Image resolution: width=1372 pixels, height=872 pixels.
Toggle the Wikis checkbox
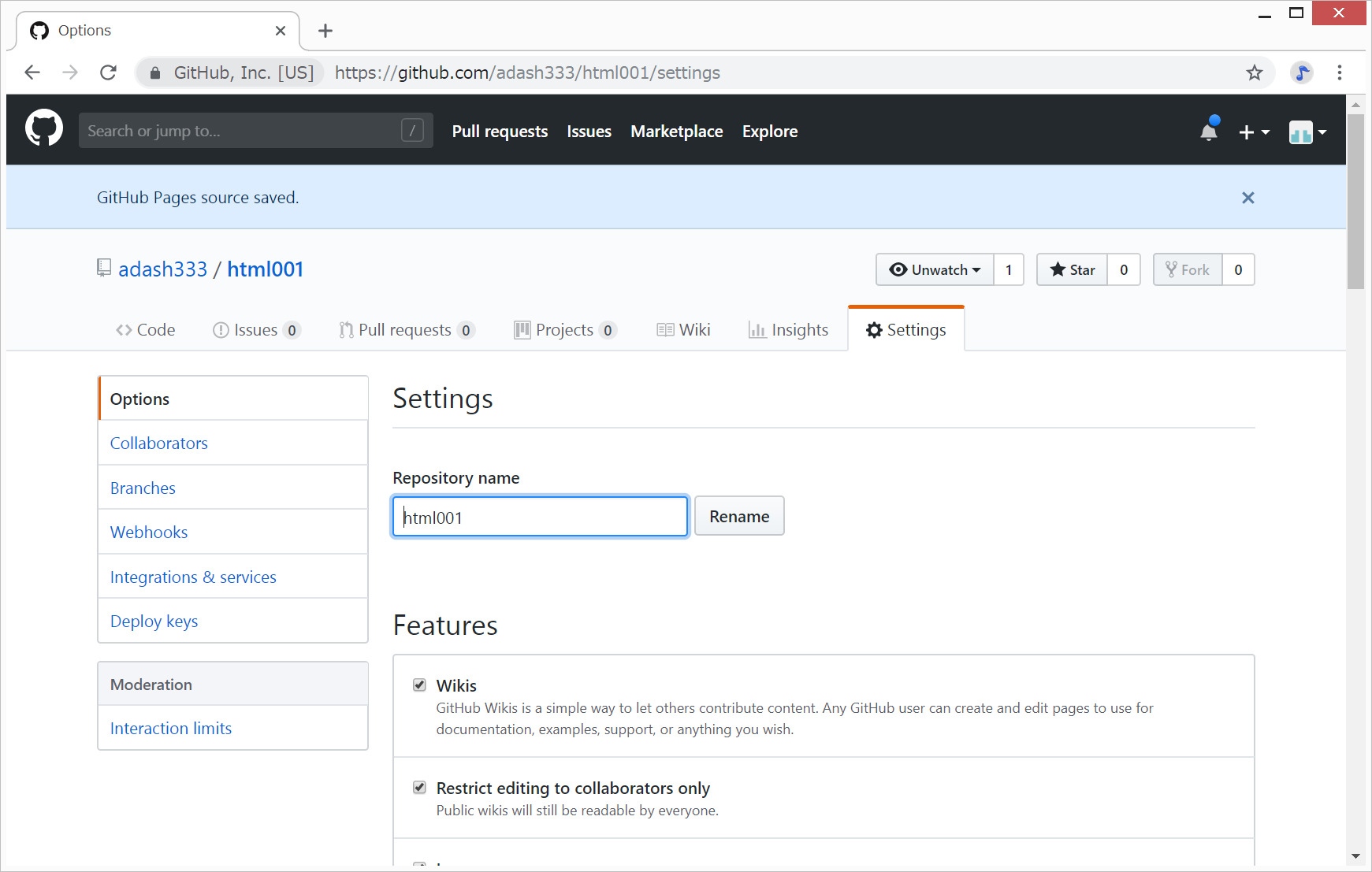pos(420,685)
